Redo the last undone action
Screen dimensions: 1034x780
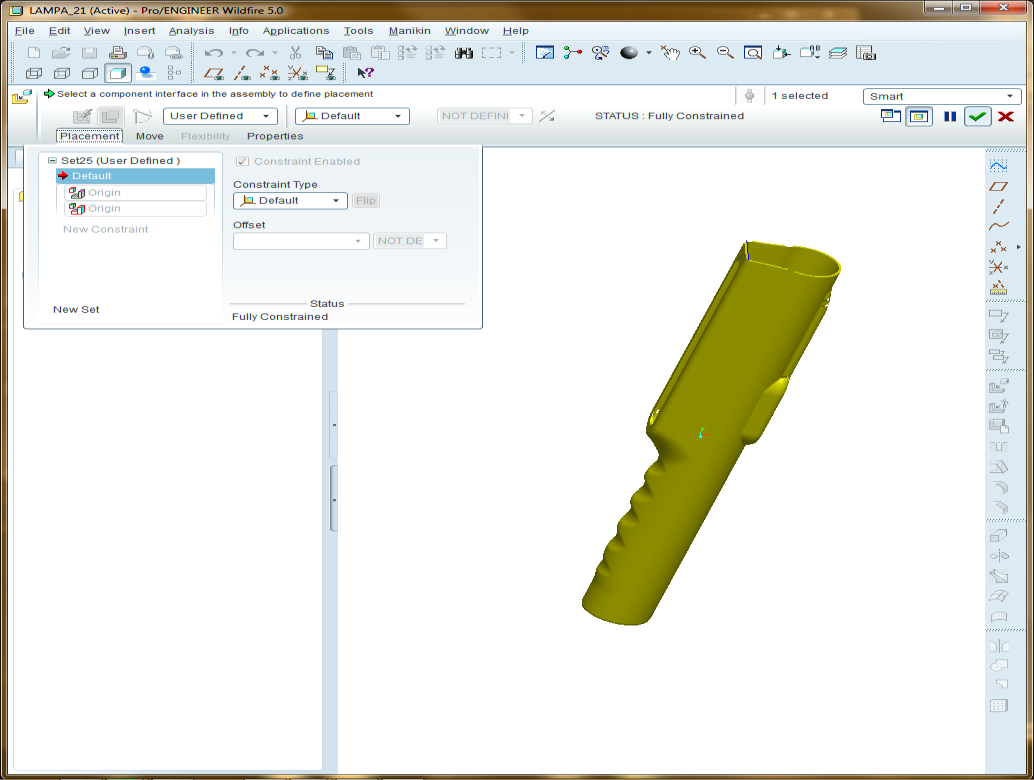click(x=255, y=53)
